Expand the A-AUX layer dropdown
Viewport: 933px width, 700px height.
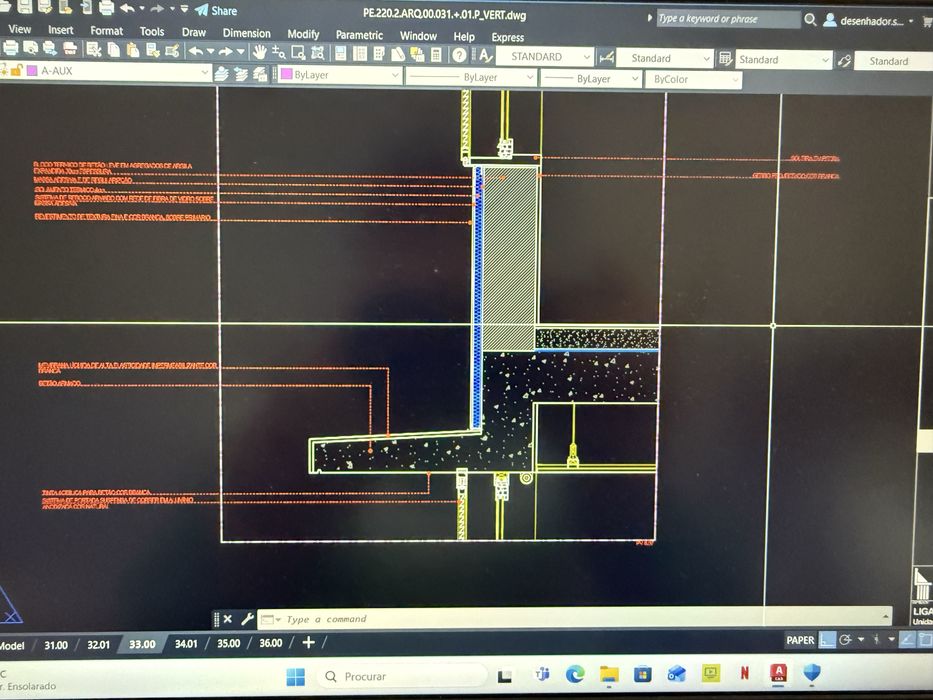click(205, 72)
